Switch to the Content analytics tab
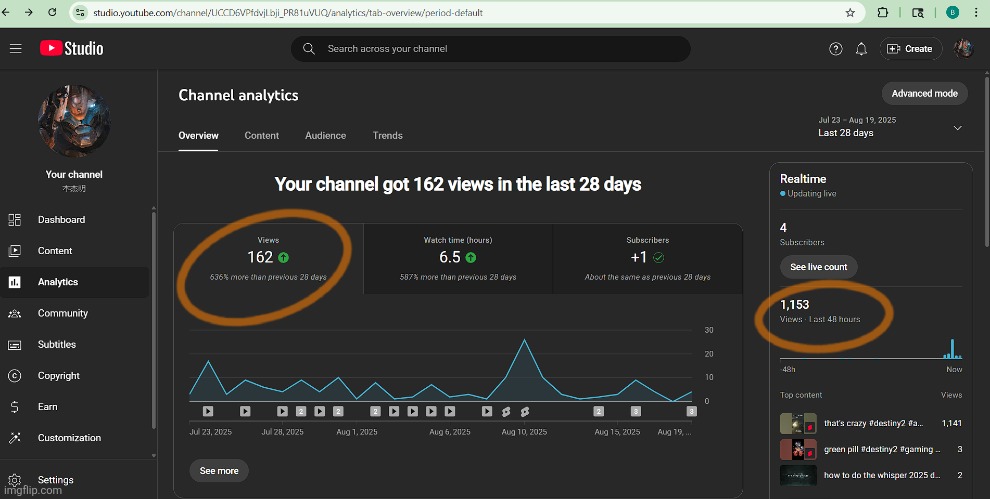Screen dimensions: 990x499 [x=261, y=135]
